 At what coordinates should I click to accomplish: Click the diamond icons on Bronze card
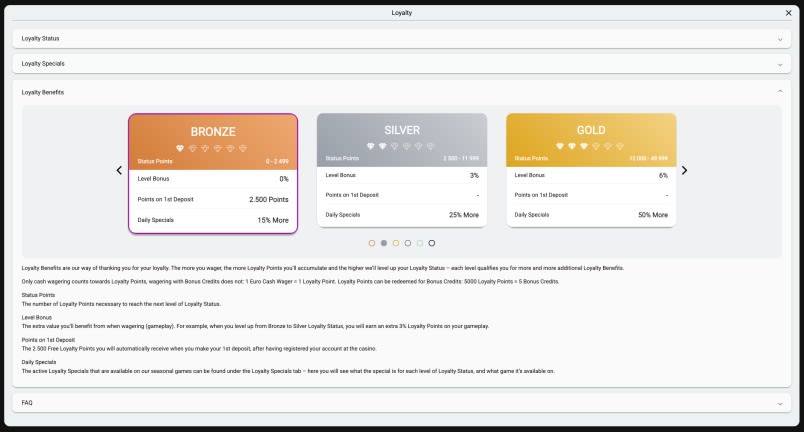(213, 148)
